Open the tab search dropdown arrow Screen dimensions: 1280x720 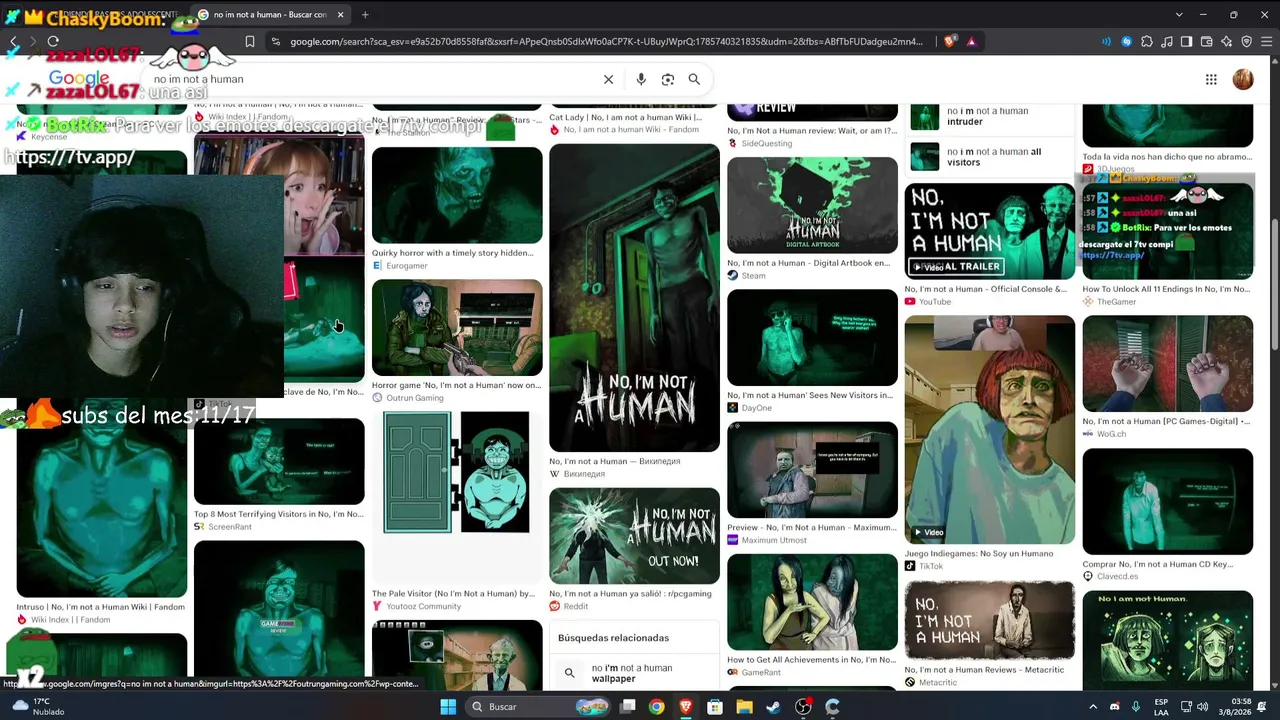click(1179, 15)
